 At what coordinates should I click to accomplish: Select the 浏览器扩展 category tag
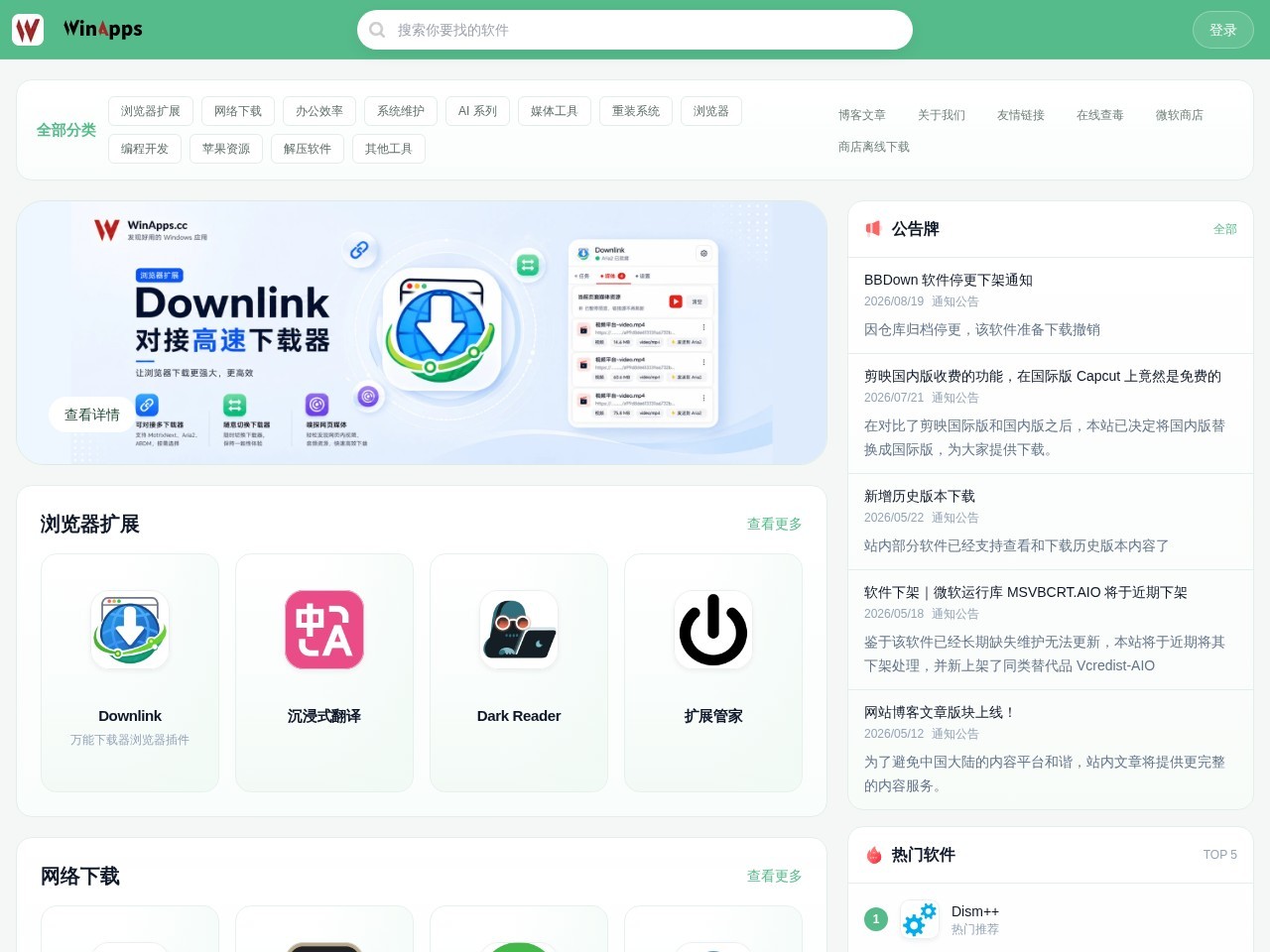(x=151, y=111)
